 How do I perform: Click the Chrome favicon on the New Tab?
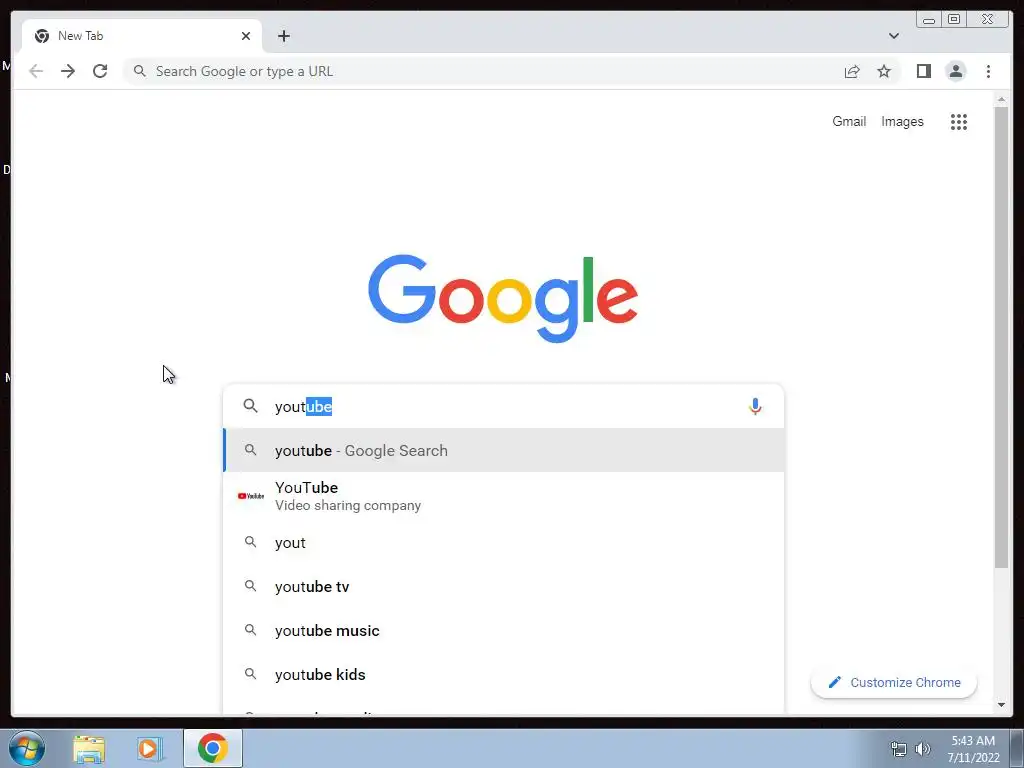coord(42,36)
